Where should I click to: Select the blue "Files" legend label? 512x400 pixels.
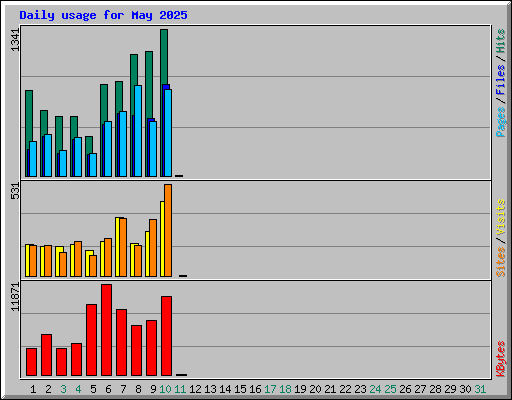point(500,79)
